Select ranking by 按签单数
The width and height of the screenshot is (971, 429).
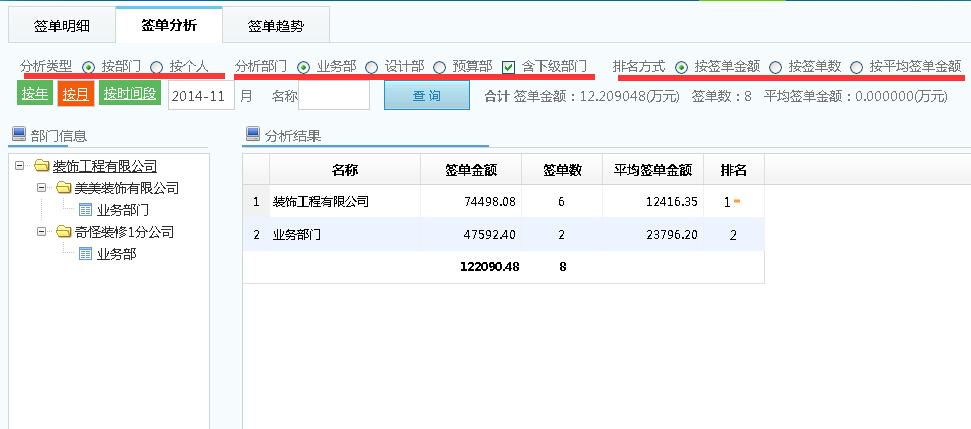[x=775, y=67]
